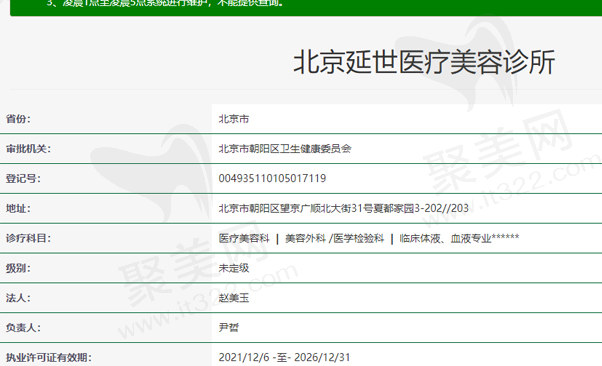Click the 诊疗科目 label
This screenshot has height=366, width=602.
click(28, 238)
